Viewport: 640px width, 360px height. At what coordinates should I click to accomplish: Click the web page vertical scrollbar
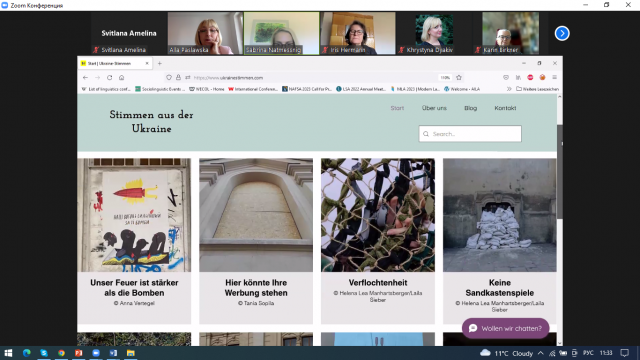coord(560,172)
